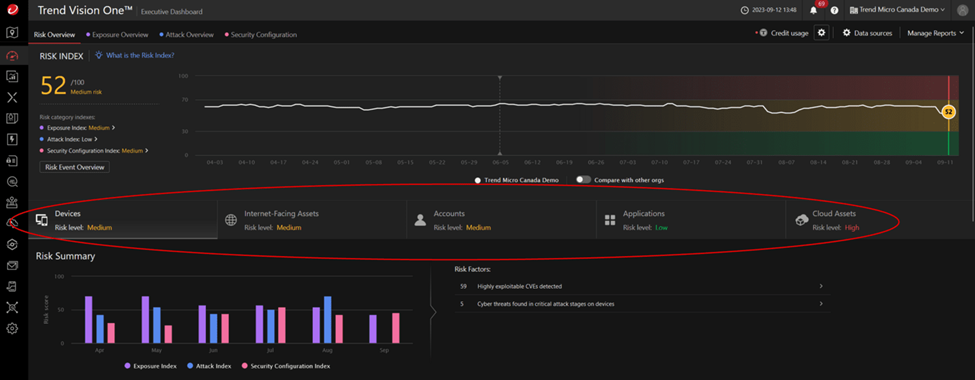
Task: Expand Highly exploitable CVEs detected chevron
Action: [821, 286]
